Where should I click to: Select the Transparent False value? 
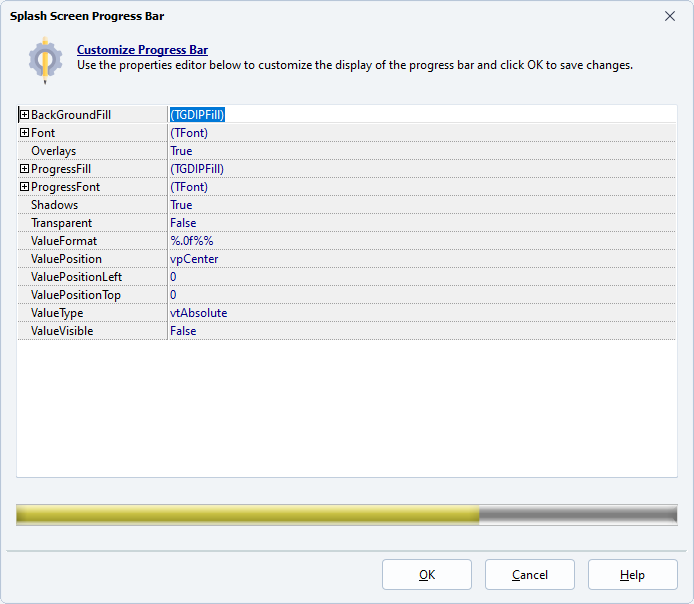click(x=183, y=223)
